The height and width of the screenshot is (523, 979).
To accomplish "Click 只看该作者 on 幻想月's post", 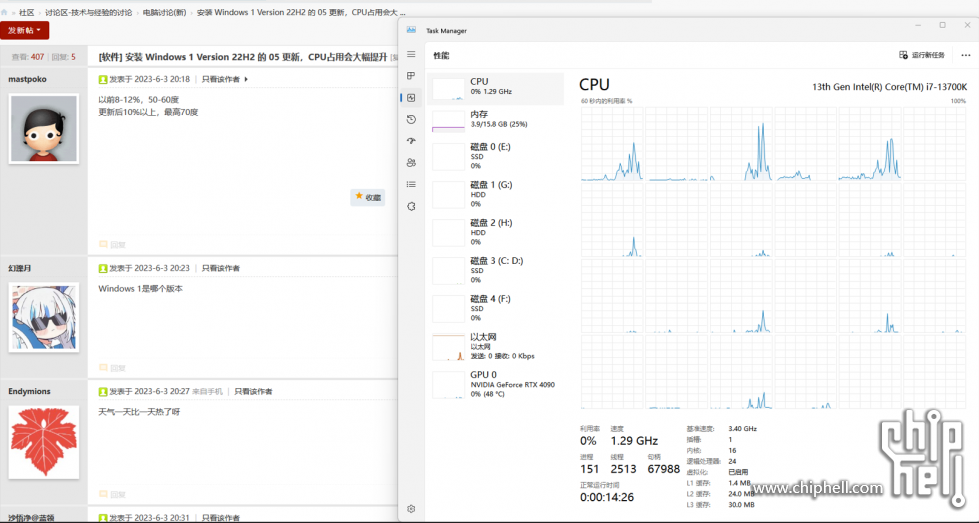I will pos(220,268).
